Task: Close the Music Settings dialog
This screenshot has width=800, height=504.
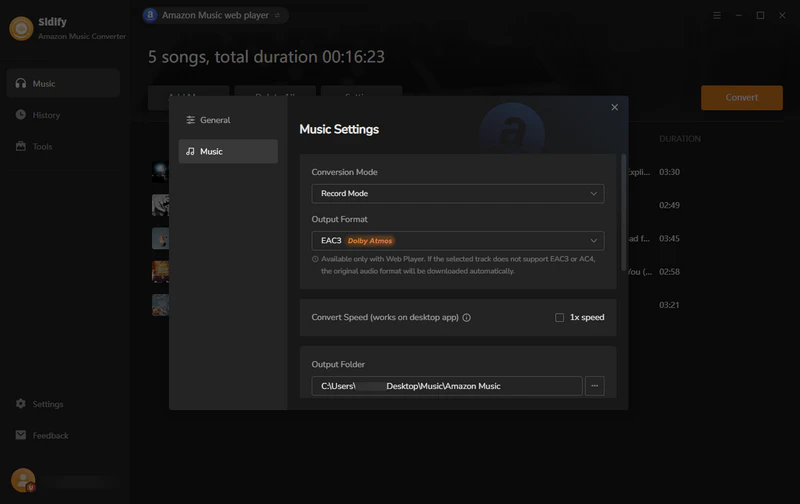Action: 614,107
